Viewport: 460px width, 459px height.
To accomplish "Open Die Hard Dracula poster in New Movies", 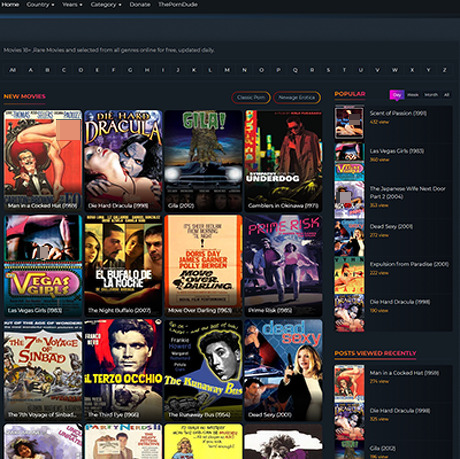I will tap(123, 161).
